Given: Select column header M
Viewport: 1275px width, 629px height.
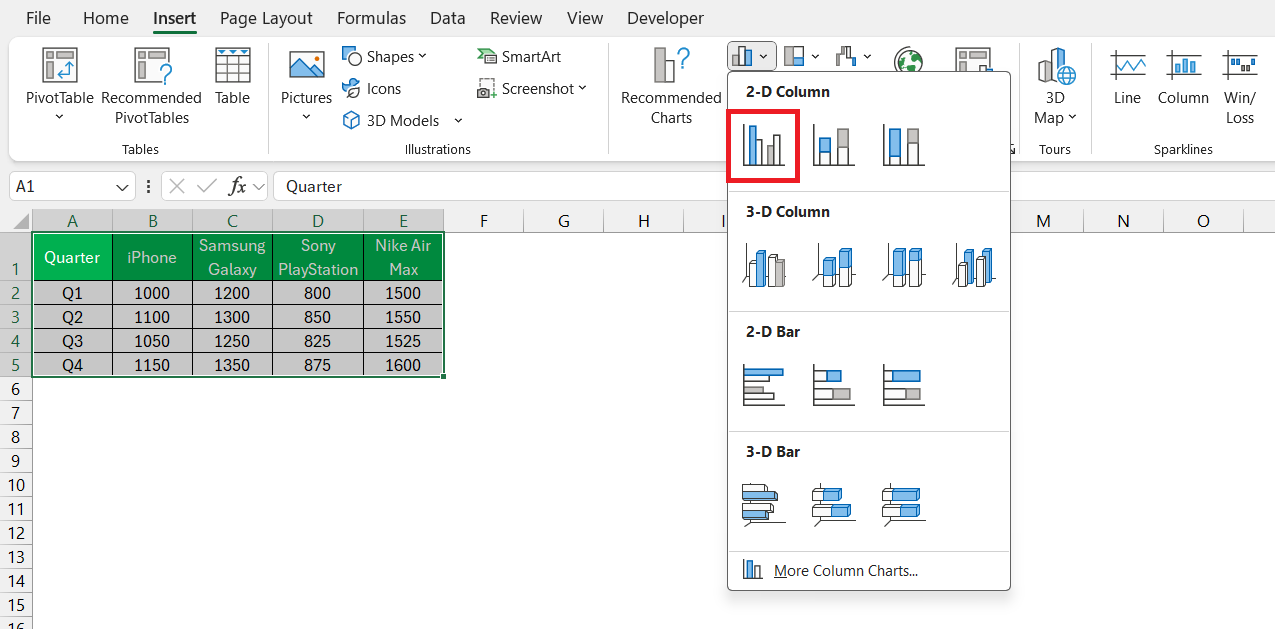Looking at the screenshot, I should (1044, 221).
